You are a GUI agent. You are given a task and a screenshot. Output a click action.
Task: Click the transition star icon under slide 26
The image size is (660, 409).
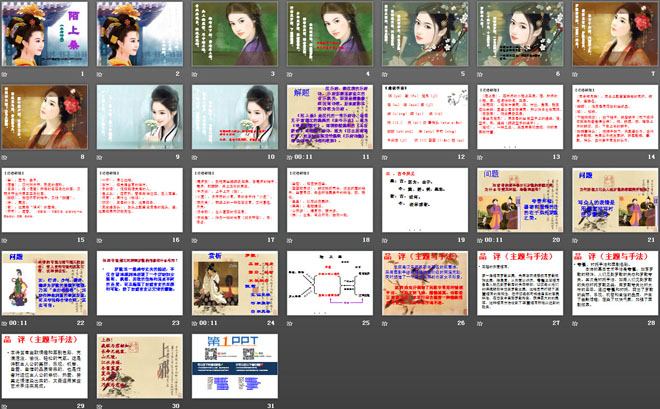click(386, 323)
